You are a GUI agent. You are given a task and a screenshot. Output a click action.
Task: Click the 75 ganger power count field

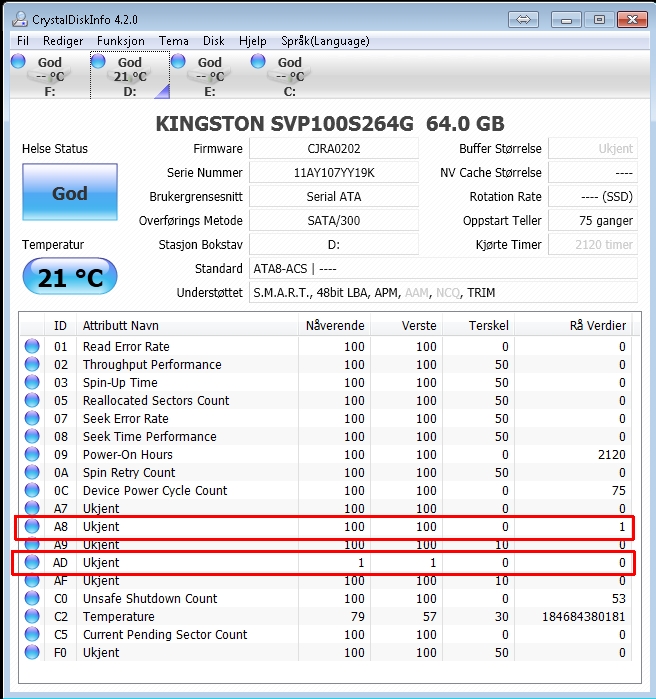click(x=593, y=221)
